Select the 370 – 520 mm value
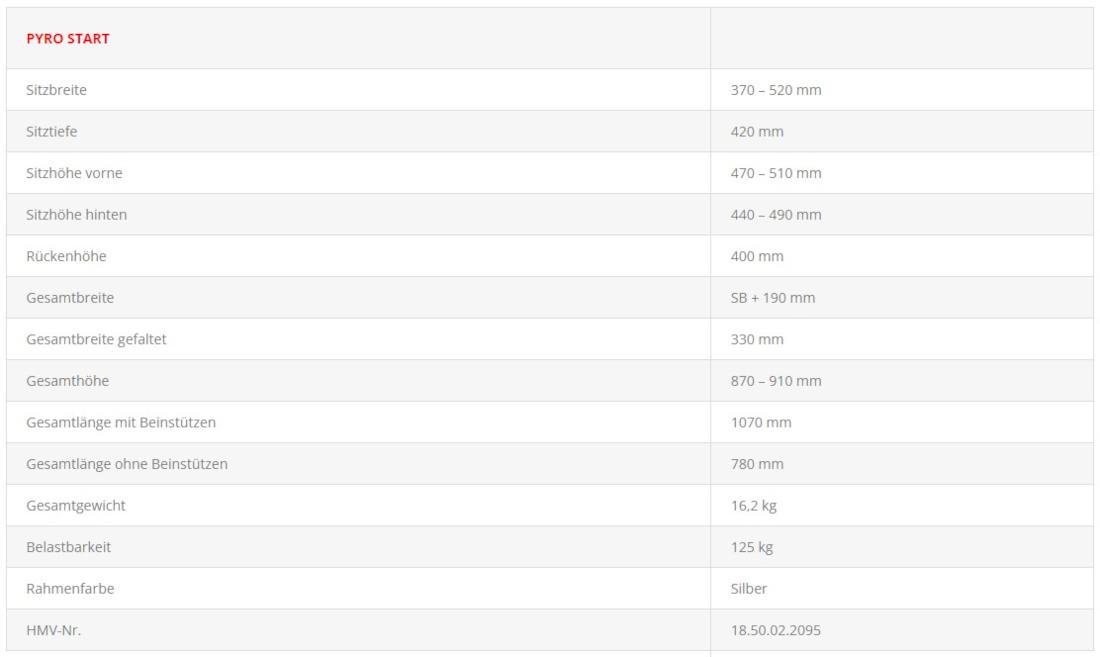The width and height of the screenshot is (1100, 657). tap(776, 90)
